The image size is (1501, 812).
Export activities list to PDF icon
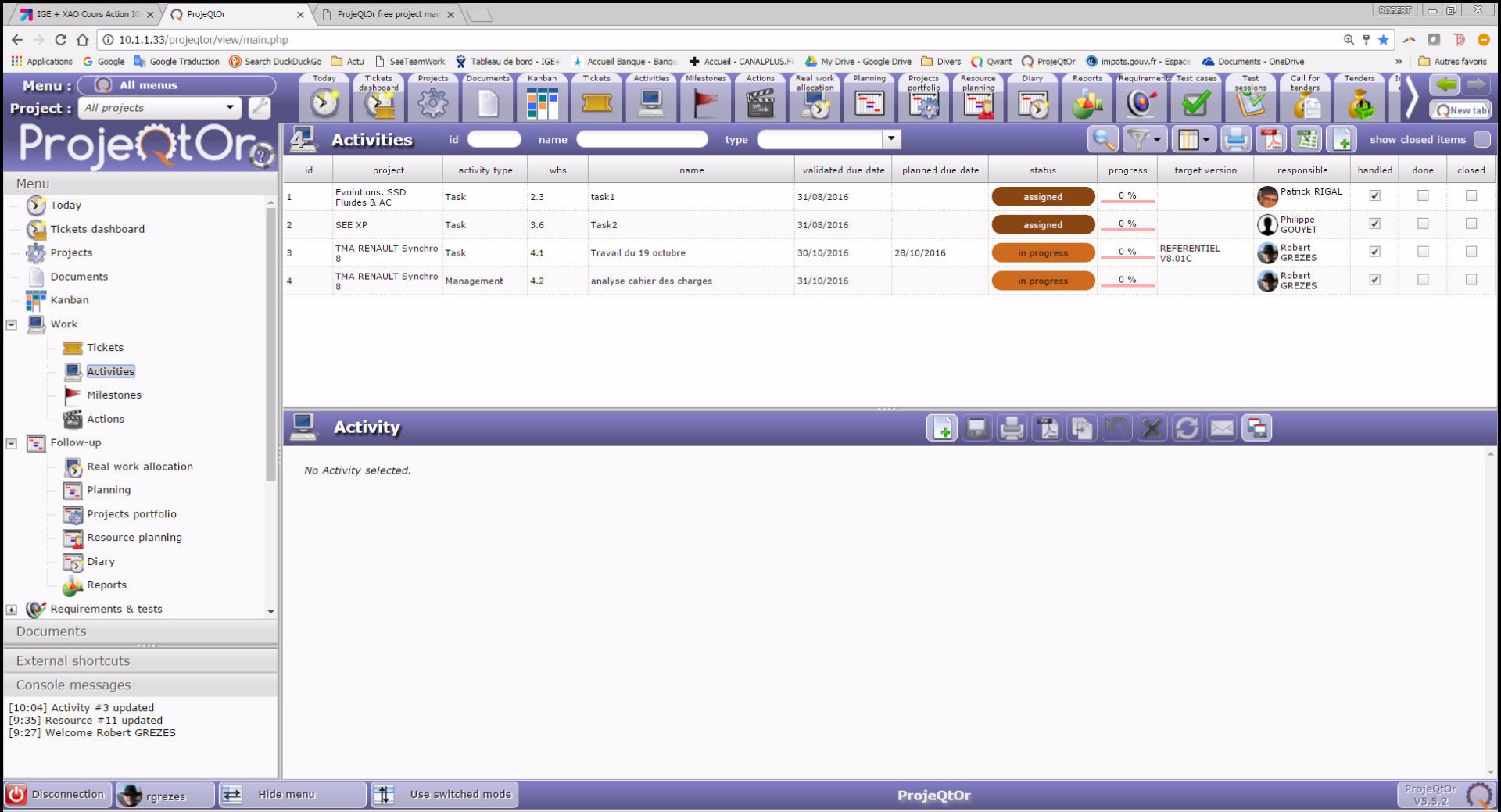tap(1271, 140)
